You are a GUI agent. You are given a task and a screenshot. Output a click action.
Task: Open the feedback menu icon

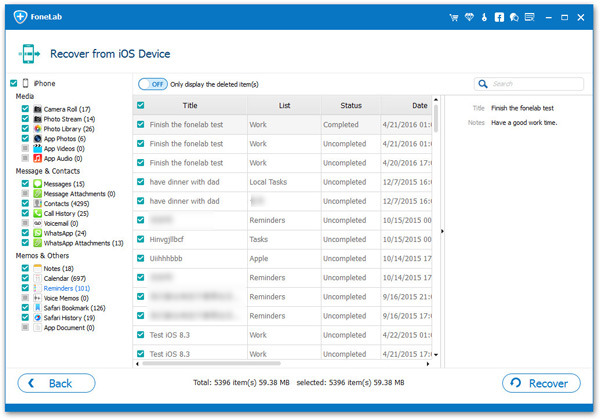coord(530,17)
